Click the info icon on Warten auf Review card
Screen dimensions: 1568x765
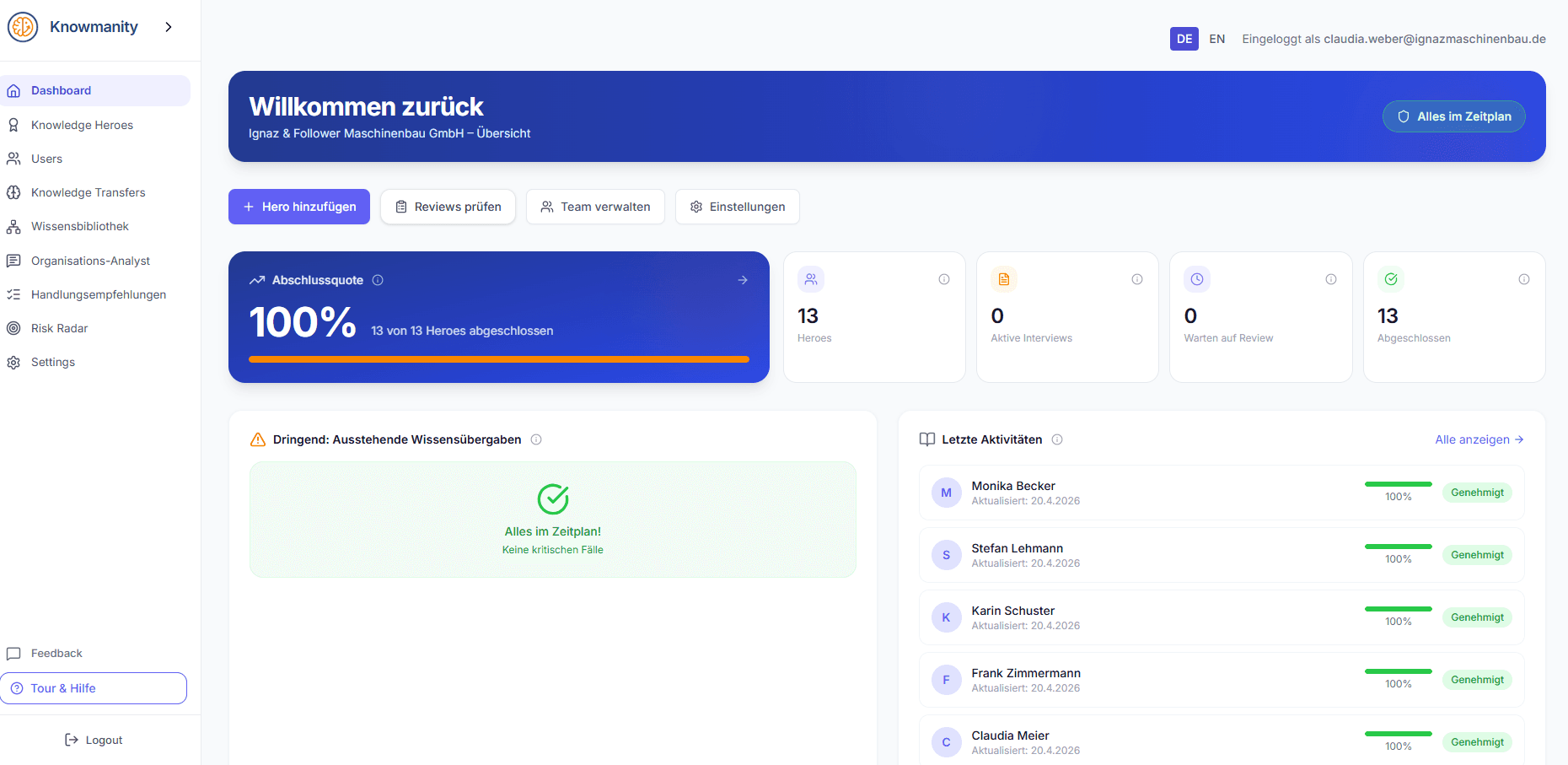[x=1331, y=279]
